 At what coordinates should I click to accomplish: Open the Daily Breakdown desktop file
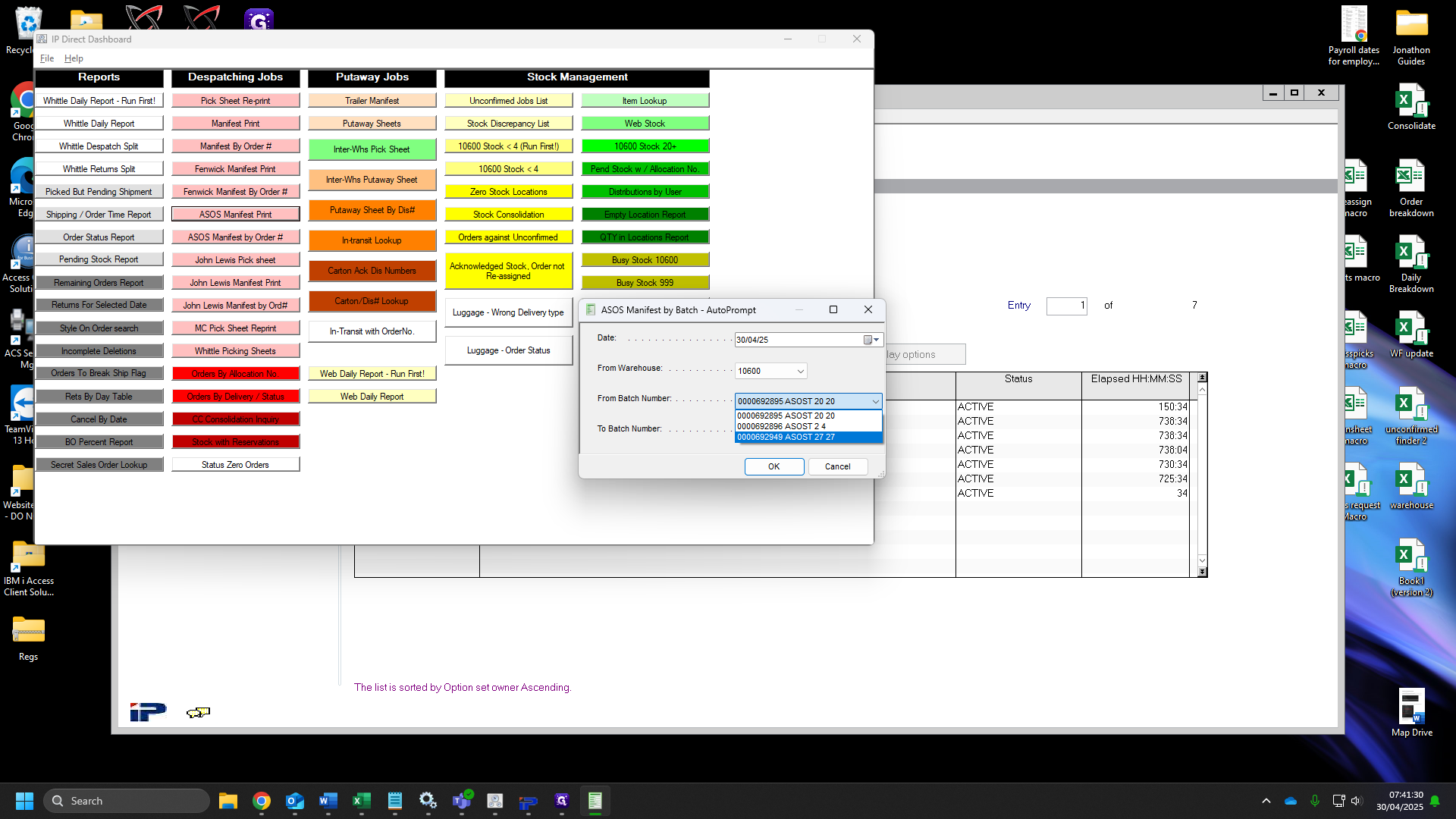[x=1411, y=264]
